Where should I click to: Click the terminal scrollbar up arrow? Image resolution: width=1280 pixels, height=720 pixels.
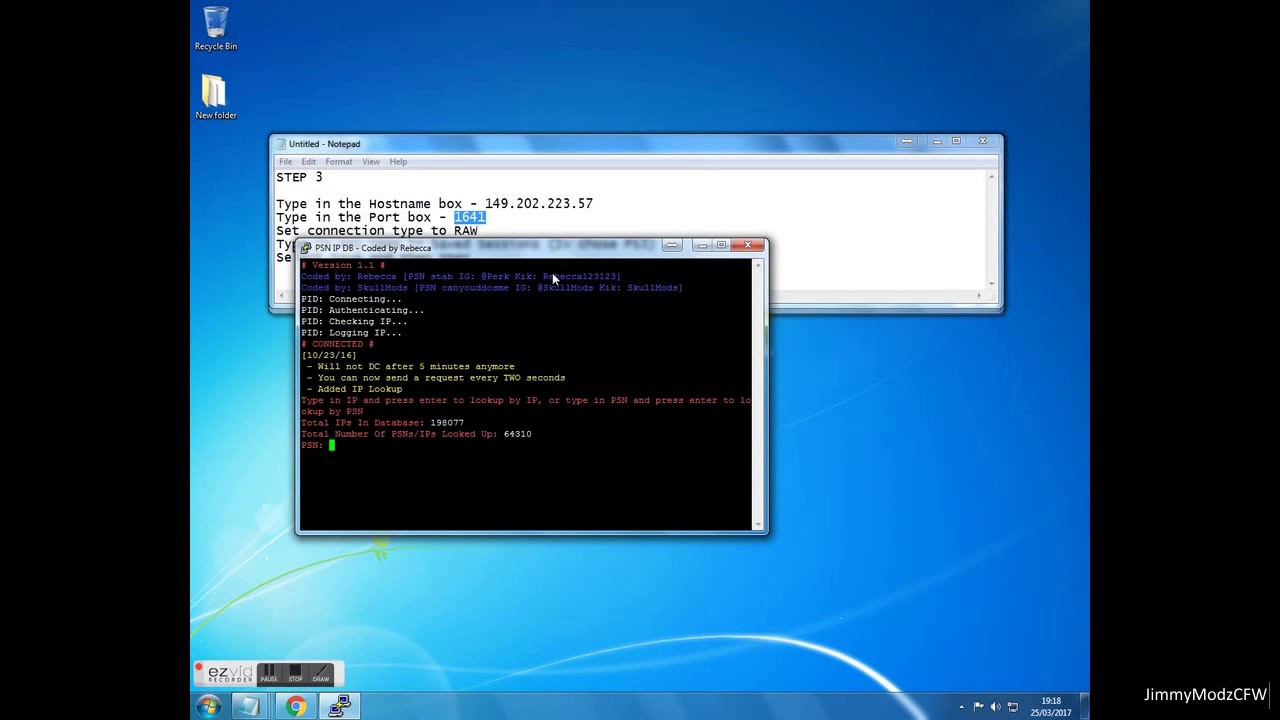[758, 265]
